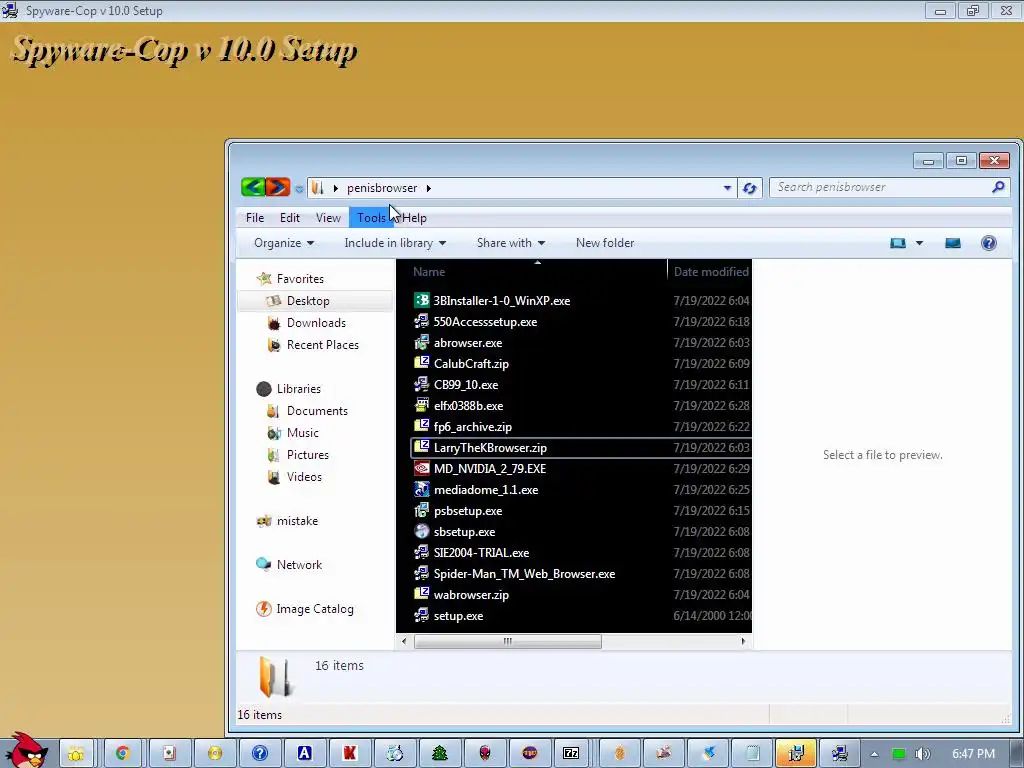The image size is (1024, 768).
Task: Click the red K taskbar icon
Action: tap(349, 753)
